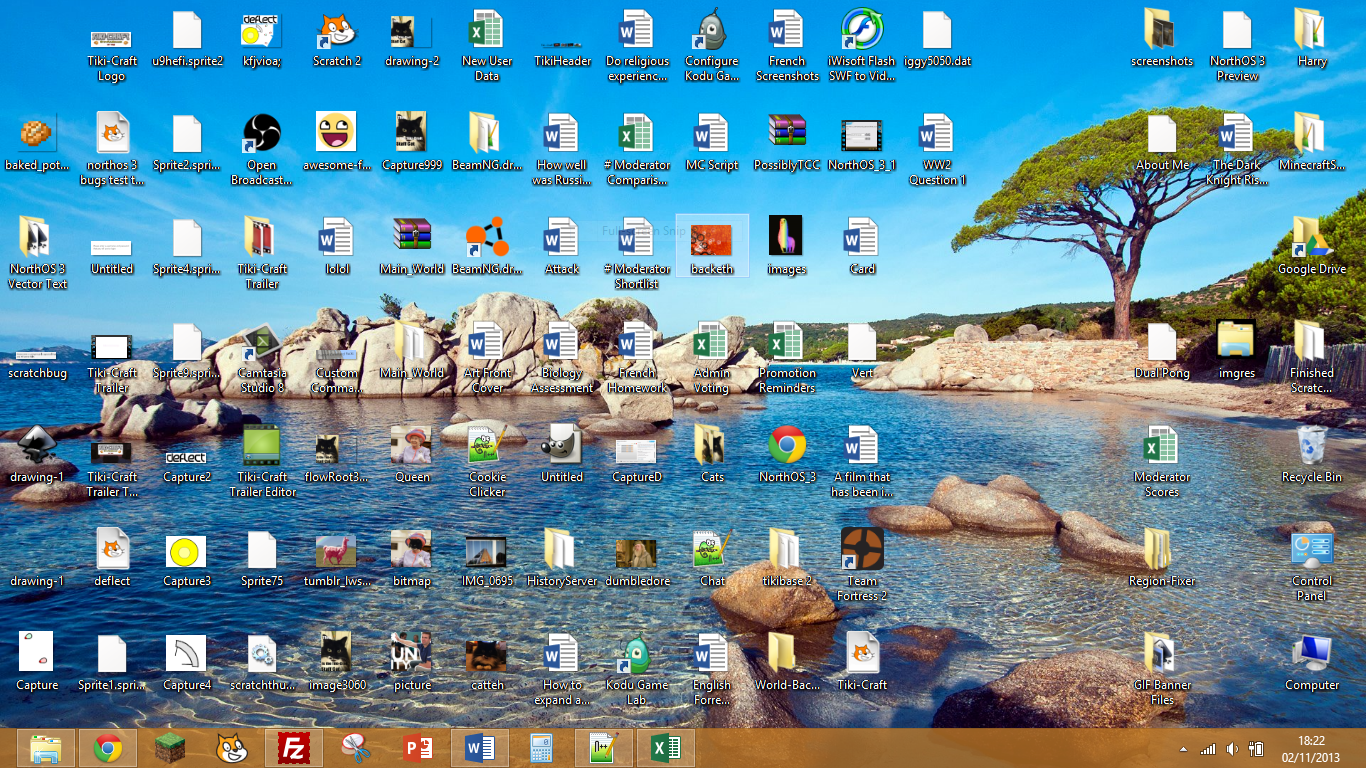
Task: Select the Tiki-Craft Trailer Editor file
Action: [x=262, y=462]
